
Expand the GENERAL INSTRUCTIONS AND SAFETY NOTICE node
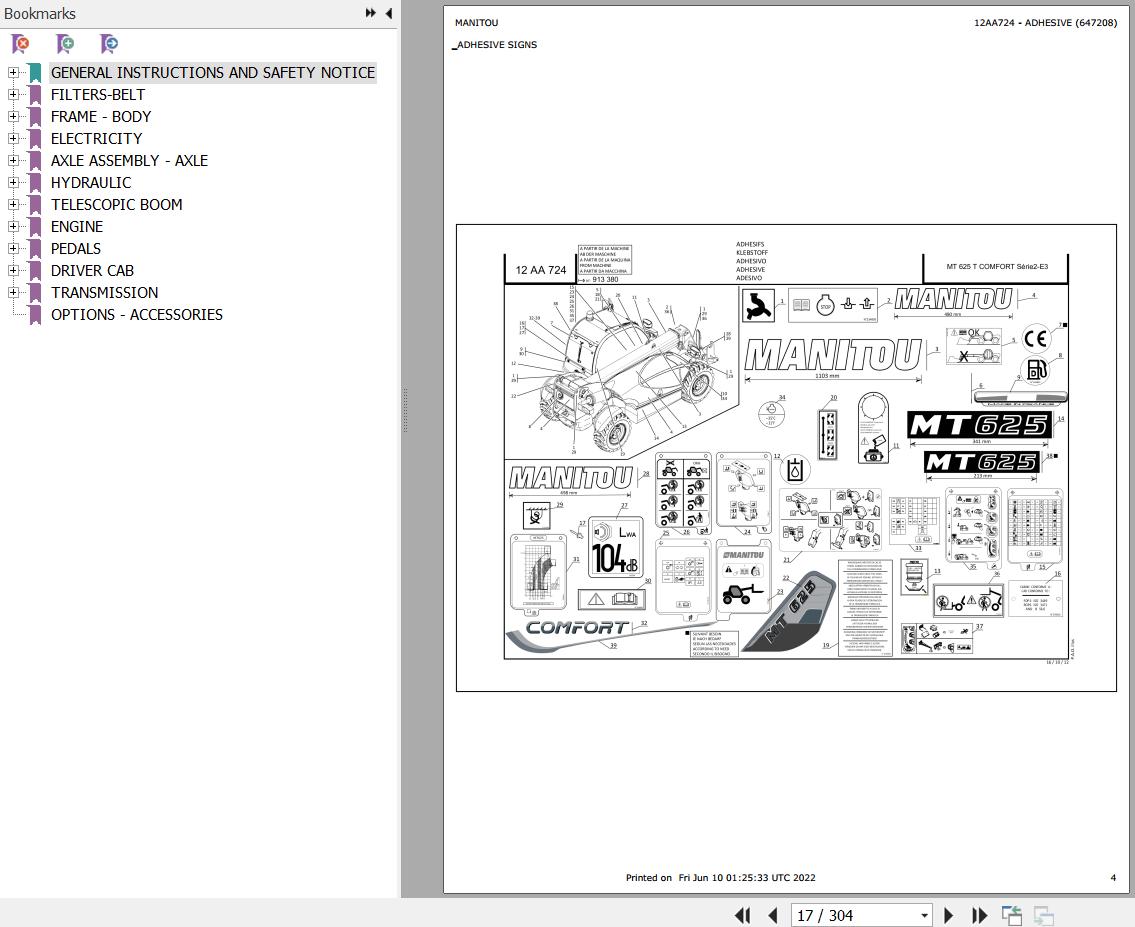13,72
